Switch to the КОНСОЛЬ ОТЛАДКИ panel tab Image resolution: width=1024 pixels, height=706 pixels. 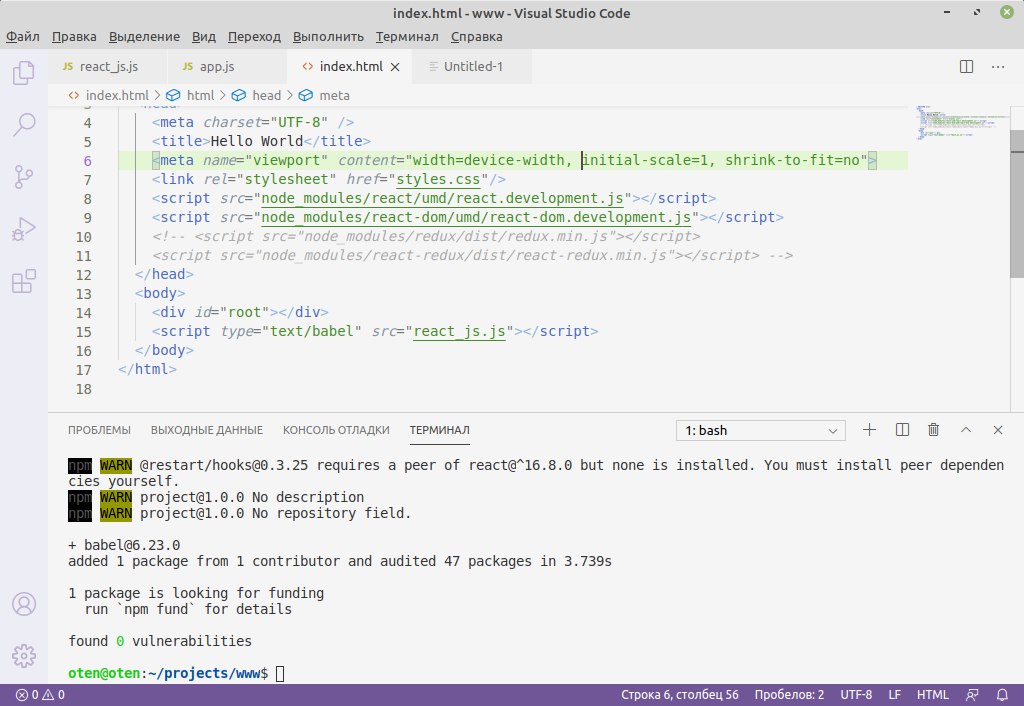click(x=336, y=430)
